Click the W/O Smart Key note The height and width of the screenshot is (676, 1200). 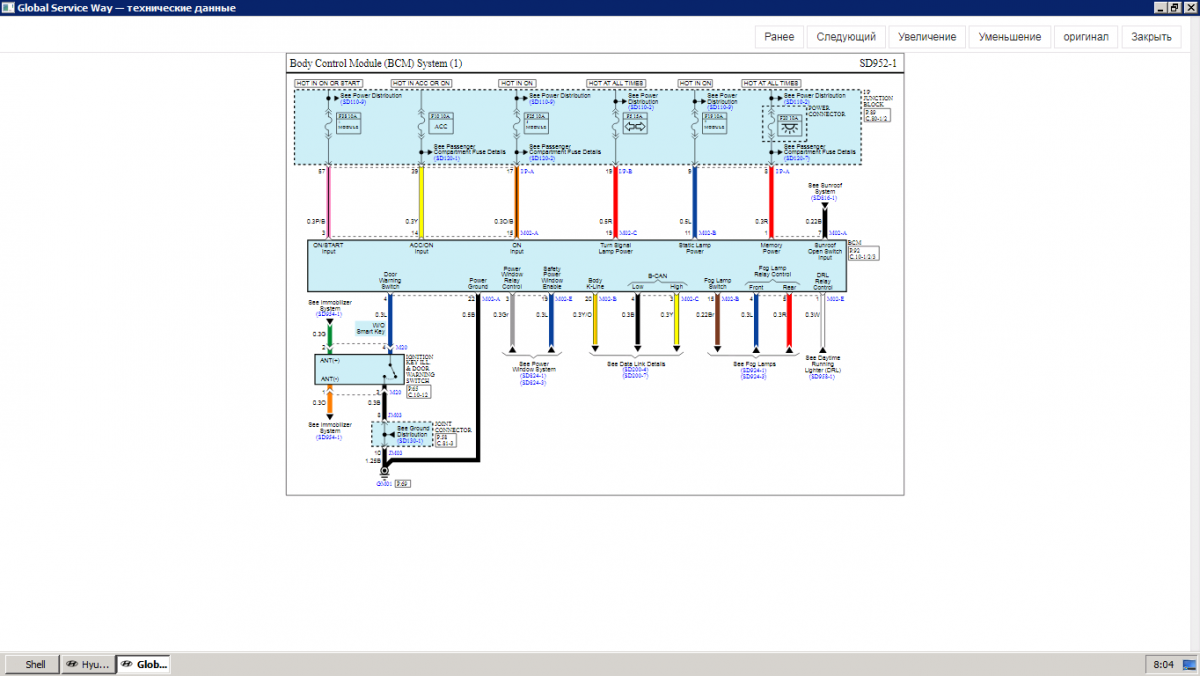point(370,328)
